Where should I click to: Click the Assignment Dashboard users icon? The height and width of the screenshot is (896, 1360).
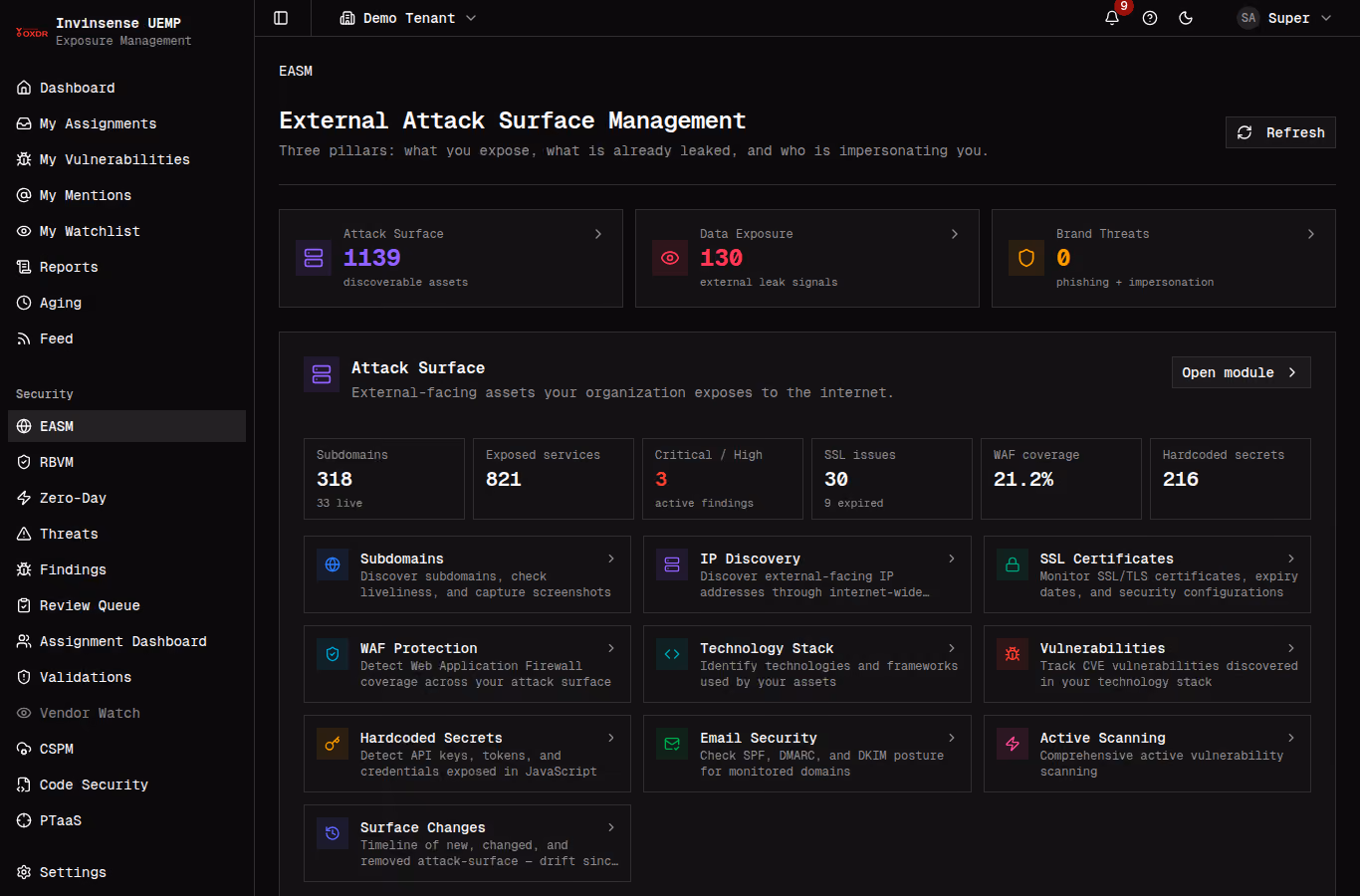point(24,641)
